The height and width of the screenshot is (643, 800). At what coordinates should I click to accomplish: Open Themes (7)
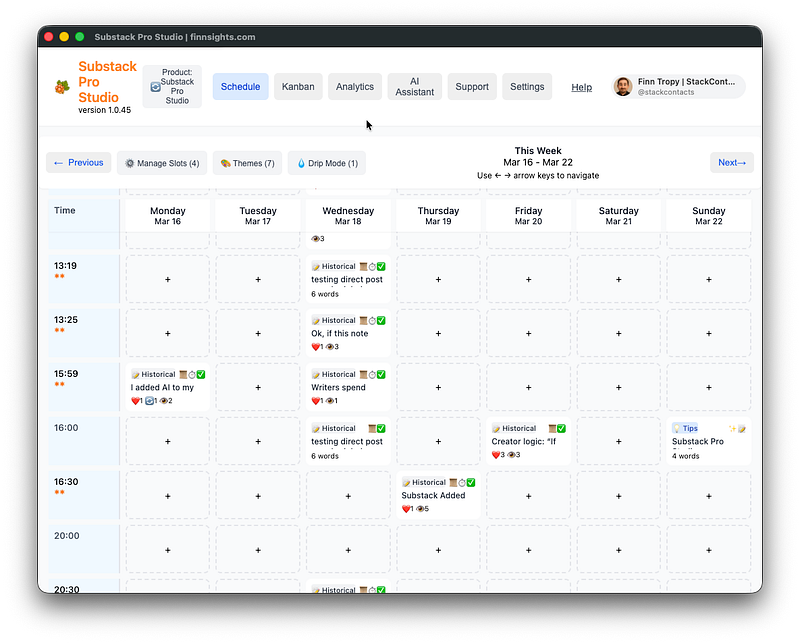247,163
